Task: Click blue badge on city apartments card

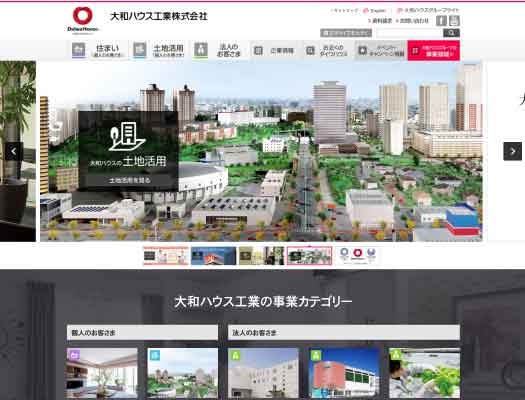Action: [154, 354]
